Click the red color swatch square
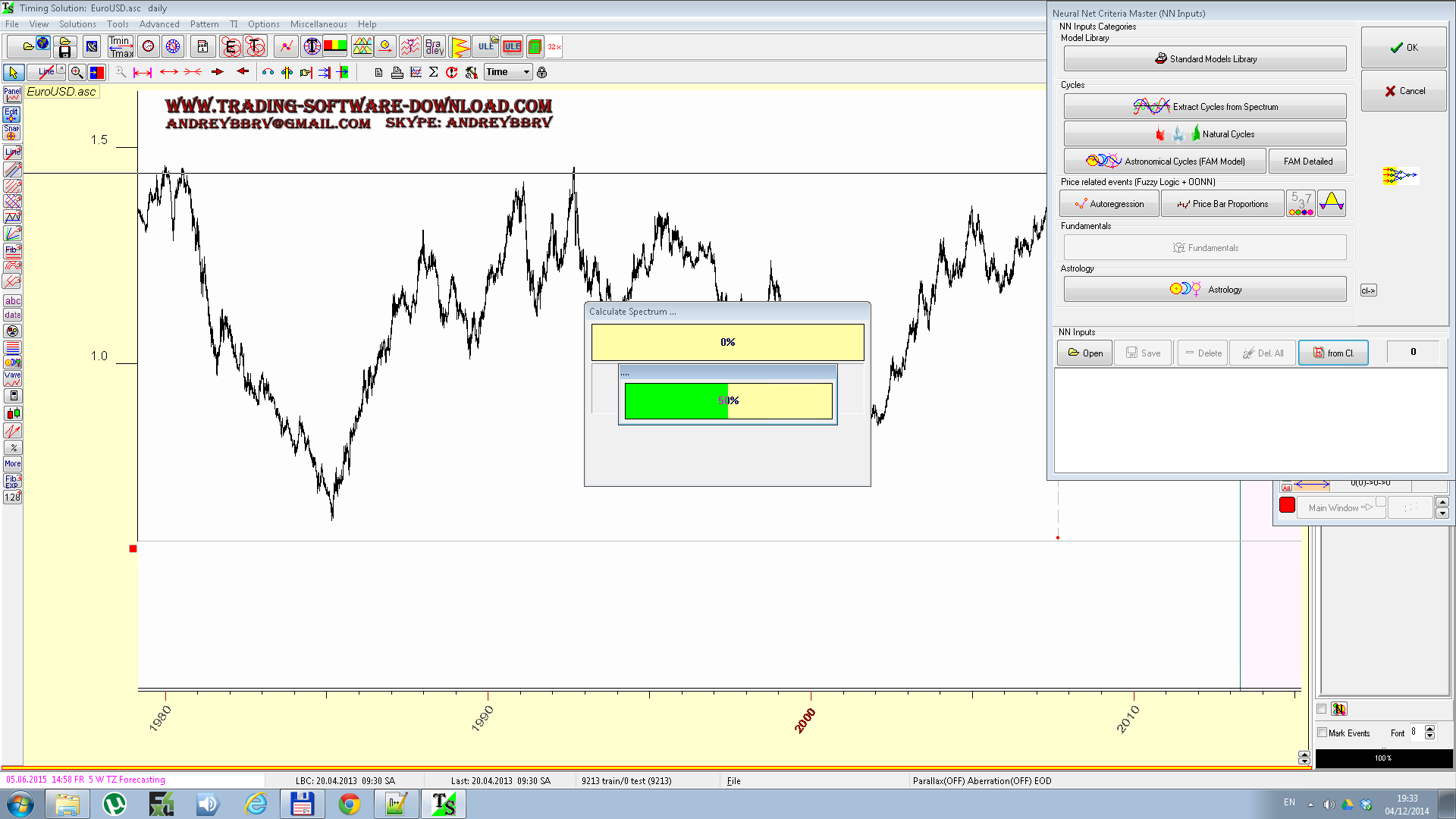The width and height of the screenshot is (1456, 819). coord(1287,506)
